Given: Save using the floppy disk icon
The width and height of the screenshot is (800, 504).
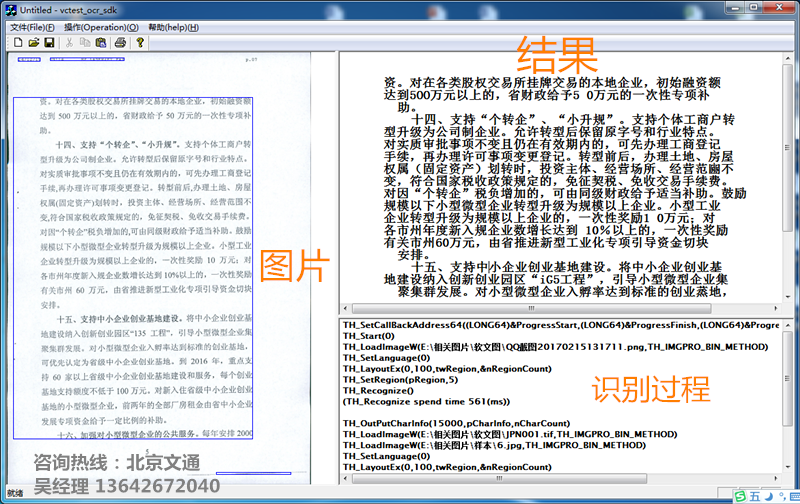Looking at the screenshot, I should pyautogui.click(x=49, y=42).
